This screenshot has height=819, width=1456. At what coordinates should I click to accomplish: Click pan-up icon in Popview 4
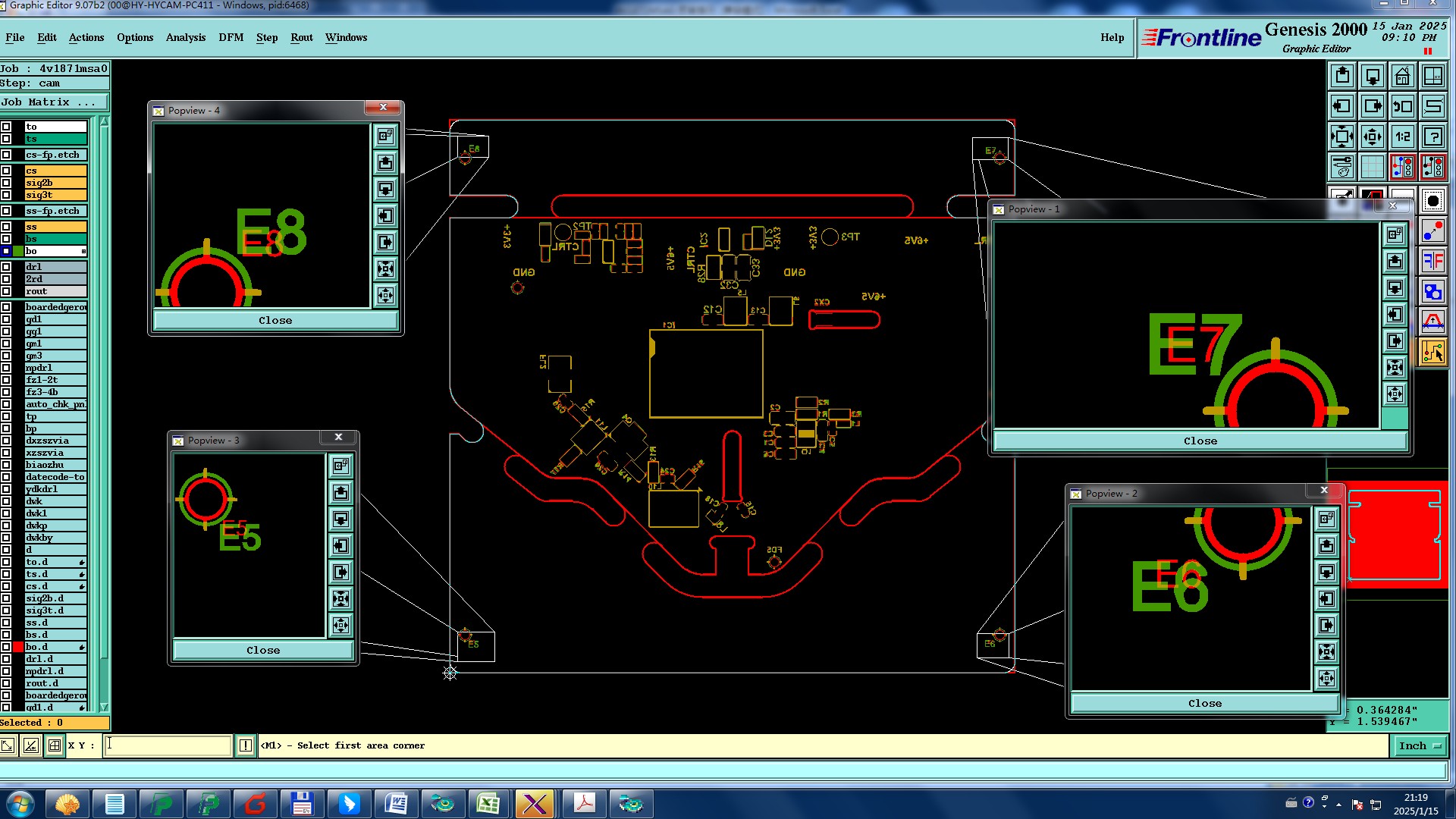pos(385,162)
